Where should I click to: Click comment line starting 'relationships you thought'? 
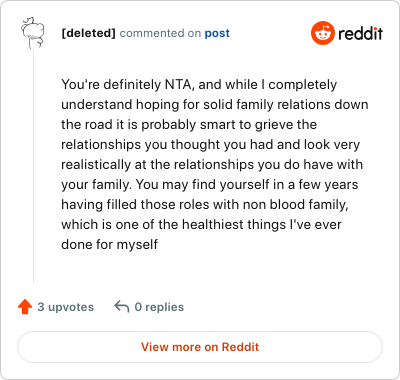(211, 145)
